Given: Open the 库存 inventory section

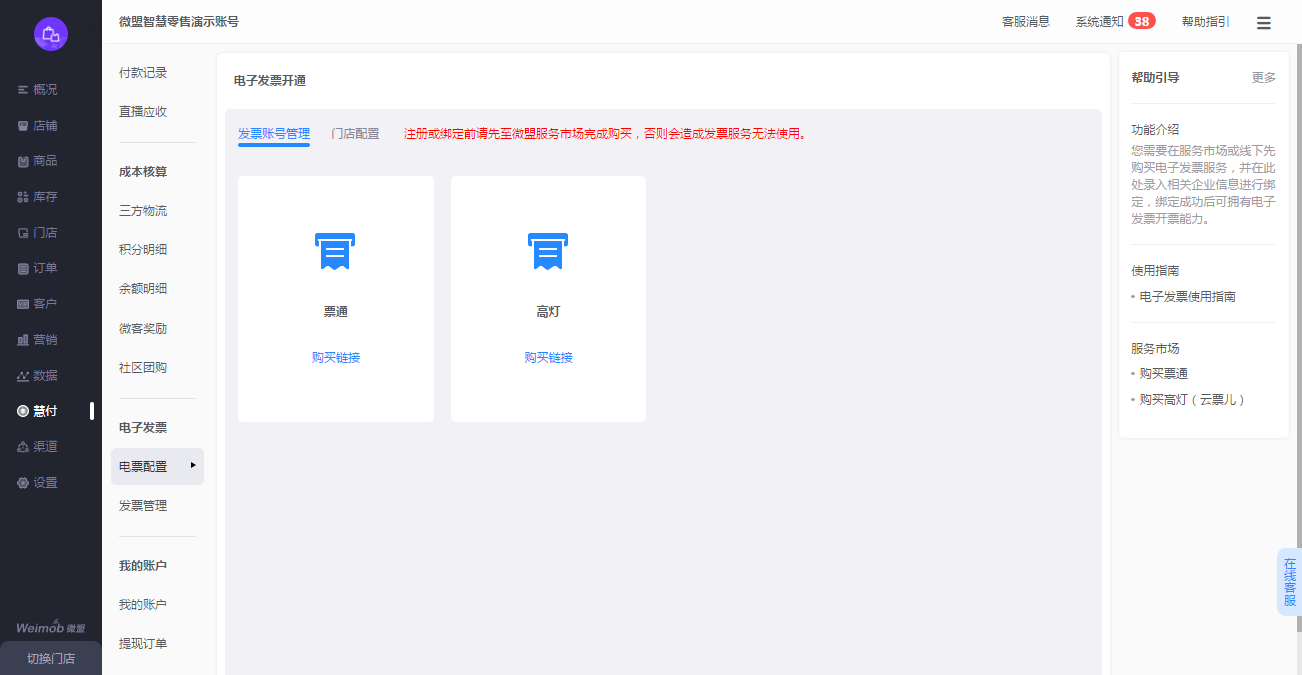Looking at the screenshot, I should [38, 197].
